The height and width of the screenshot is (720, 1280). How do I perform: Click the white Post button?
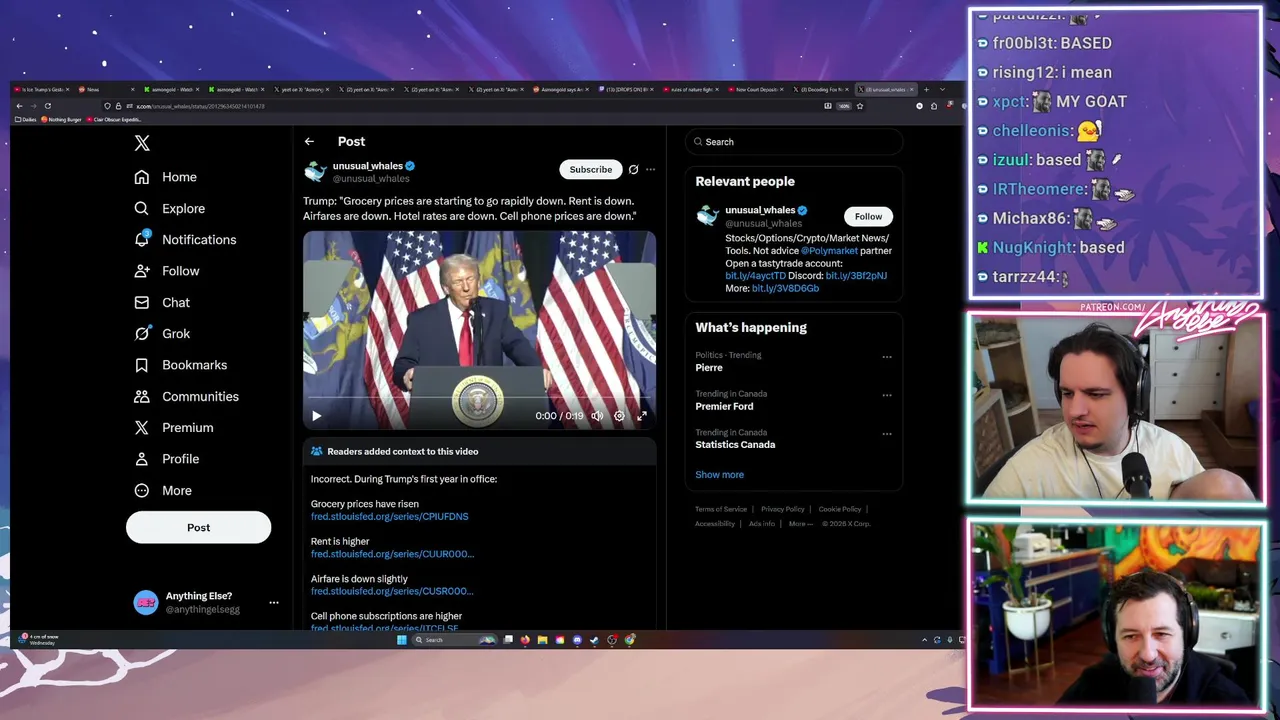coord(198,527)
